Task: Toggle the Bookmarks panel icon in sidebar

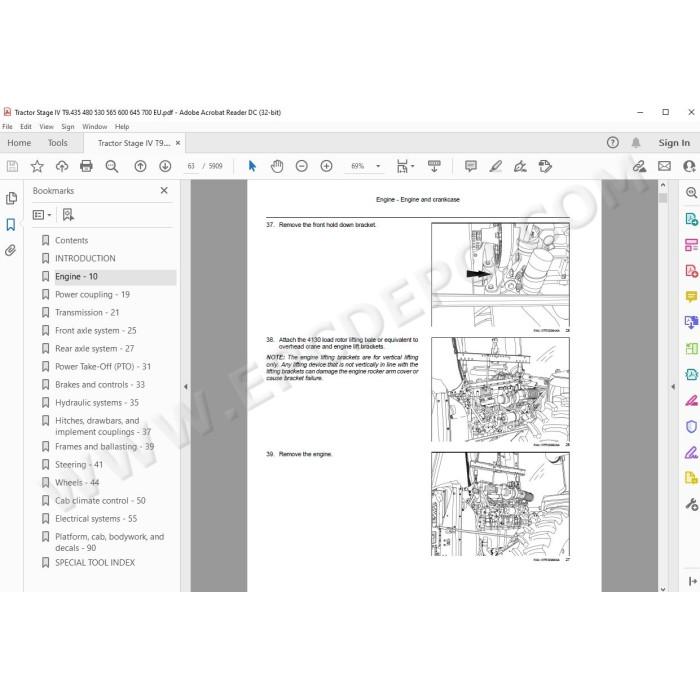Action: [11, 224]
